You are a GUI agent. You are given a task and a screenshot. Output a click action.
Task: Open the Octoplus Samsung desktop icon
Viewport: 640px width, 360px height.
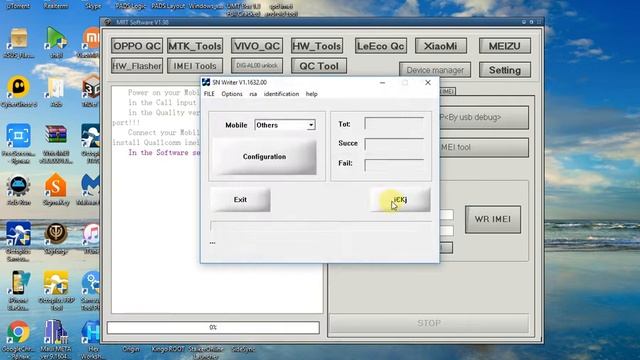(18, 242)
